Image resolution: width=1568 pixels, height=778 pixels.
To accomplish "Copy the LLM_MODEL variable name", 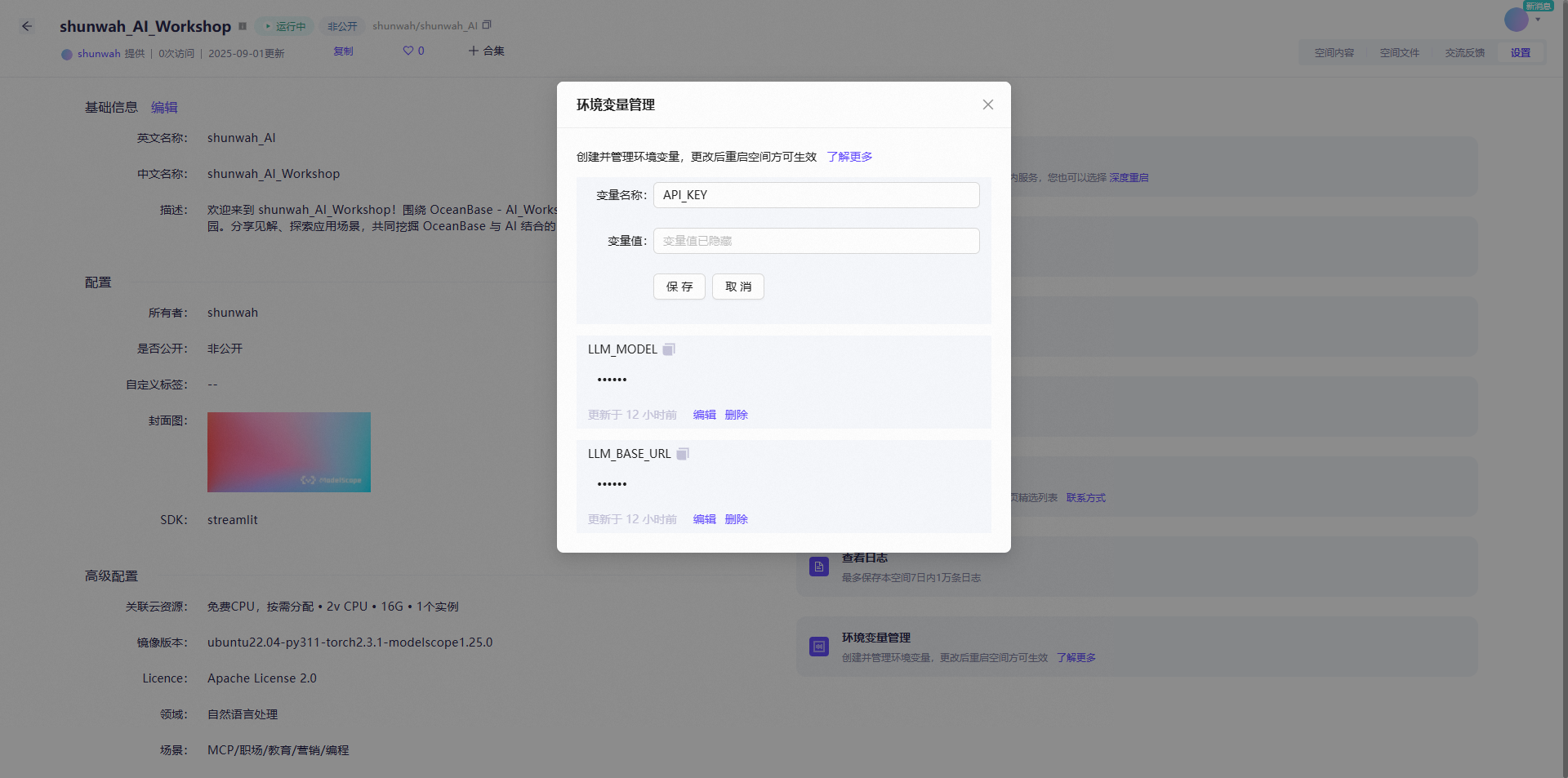I will click(x=668, y=349).
